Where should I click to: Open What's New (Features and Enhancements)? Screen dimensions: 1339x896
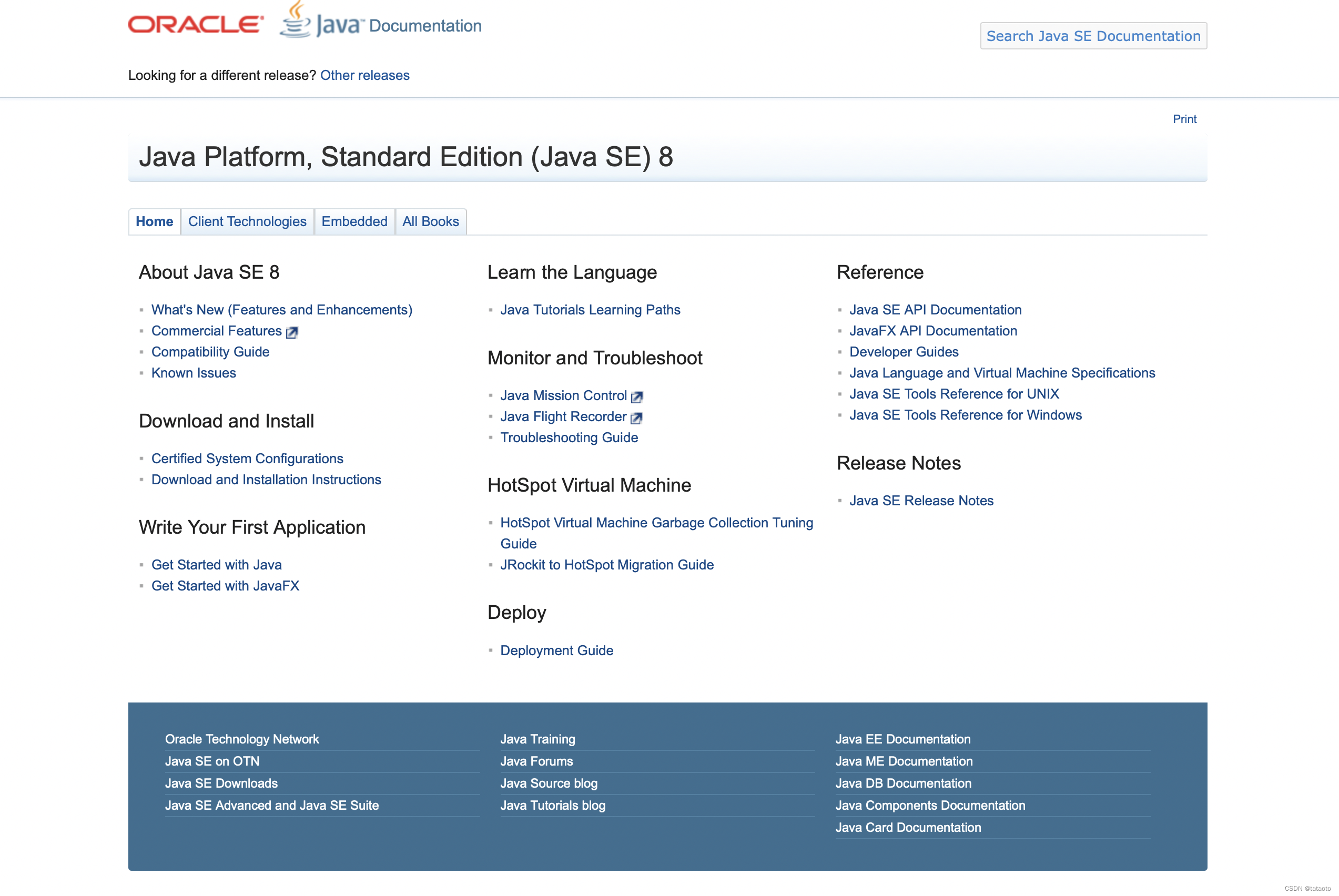click(282, 310)
